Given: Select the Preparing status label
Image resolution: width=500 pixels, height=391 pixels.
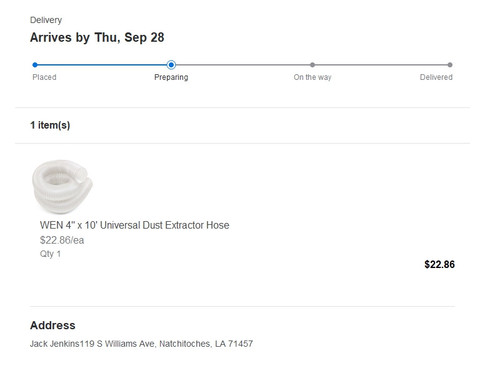Looking at the screenshot, I should [x=171, y=77].
